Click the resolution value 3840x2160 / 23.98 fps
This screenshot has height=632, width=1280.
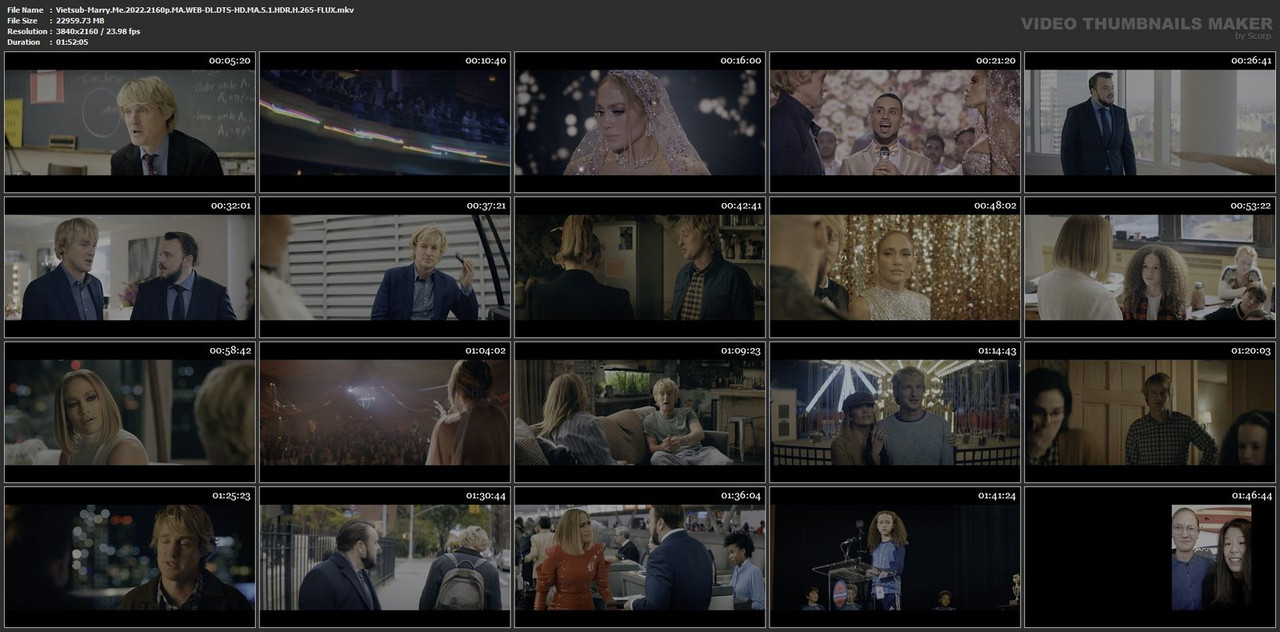[x=98, y=31]
